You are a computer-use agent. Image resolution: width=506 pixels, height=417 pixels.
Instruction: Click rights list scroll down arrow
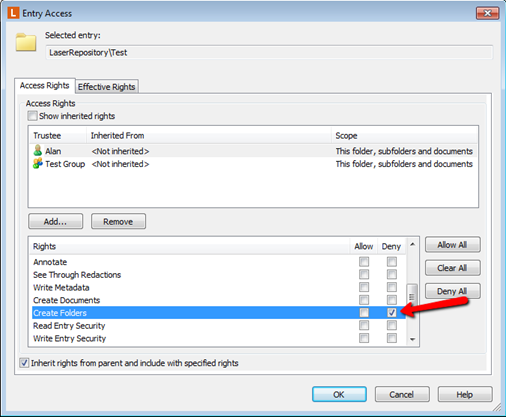(413, 339)
